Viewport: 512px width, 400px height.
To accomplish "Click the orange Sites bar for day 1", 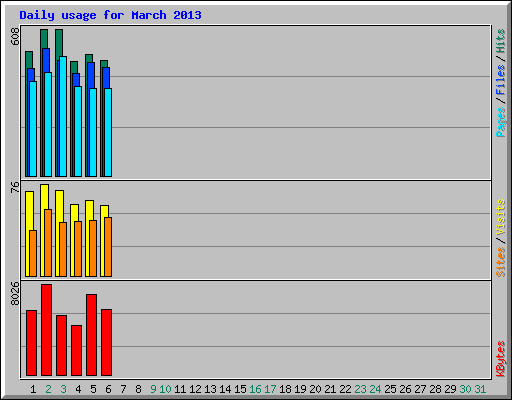I will tap(33, 253).
